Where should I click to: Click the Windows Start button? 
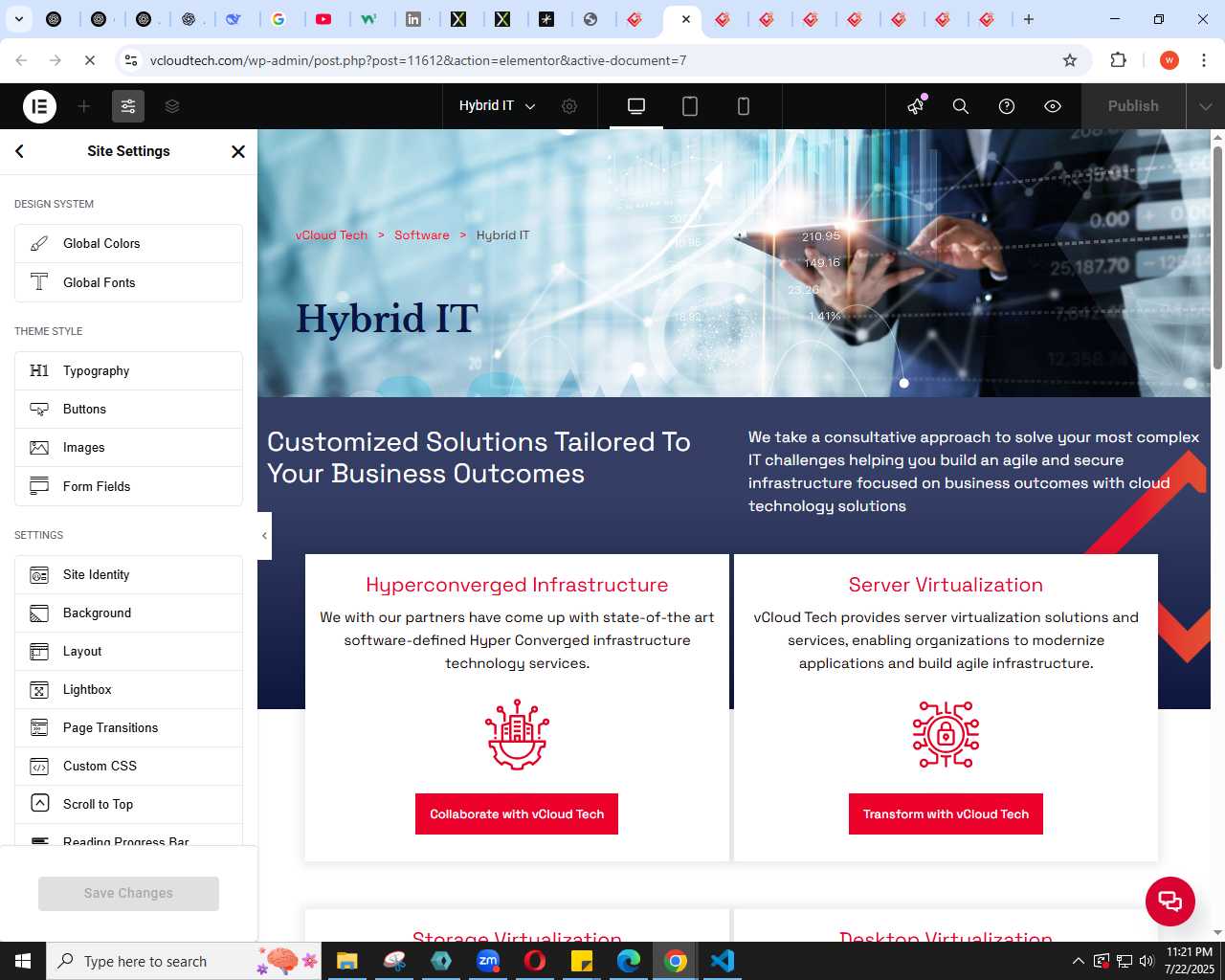(x=23, y=961)
